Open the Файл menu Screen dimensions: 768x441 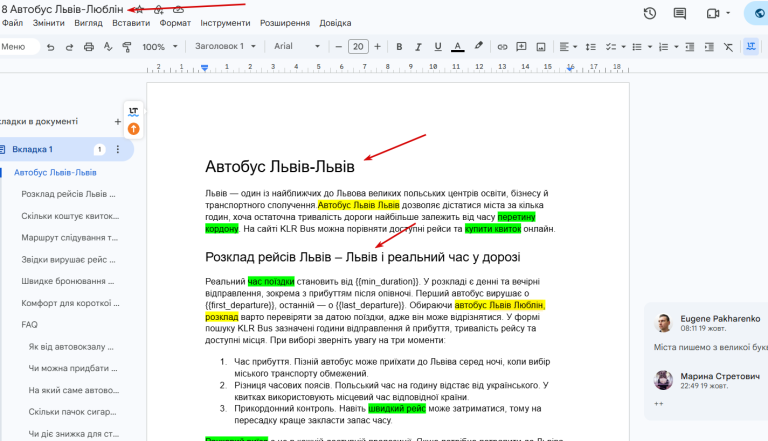pos(12,23)
